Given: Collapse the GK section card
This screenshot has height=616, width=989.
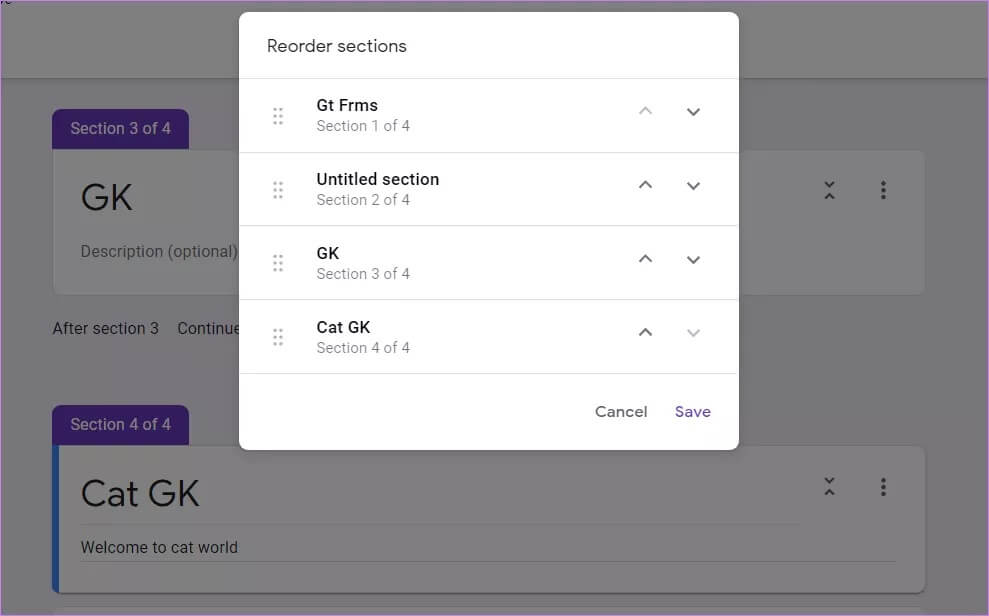Looking at the screenshot, I should coord(829,190).
